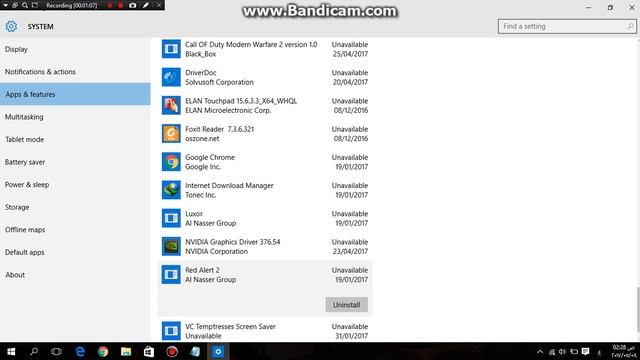Click Bandicam camera screenshot icon

pyautogui.click(x=133, y=5)
